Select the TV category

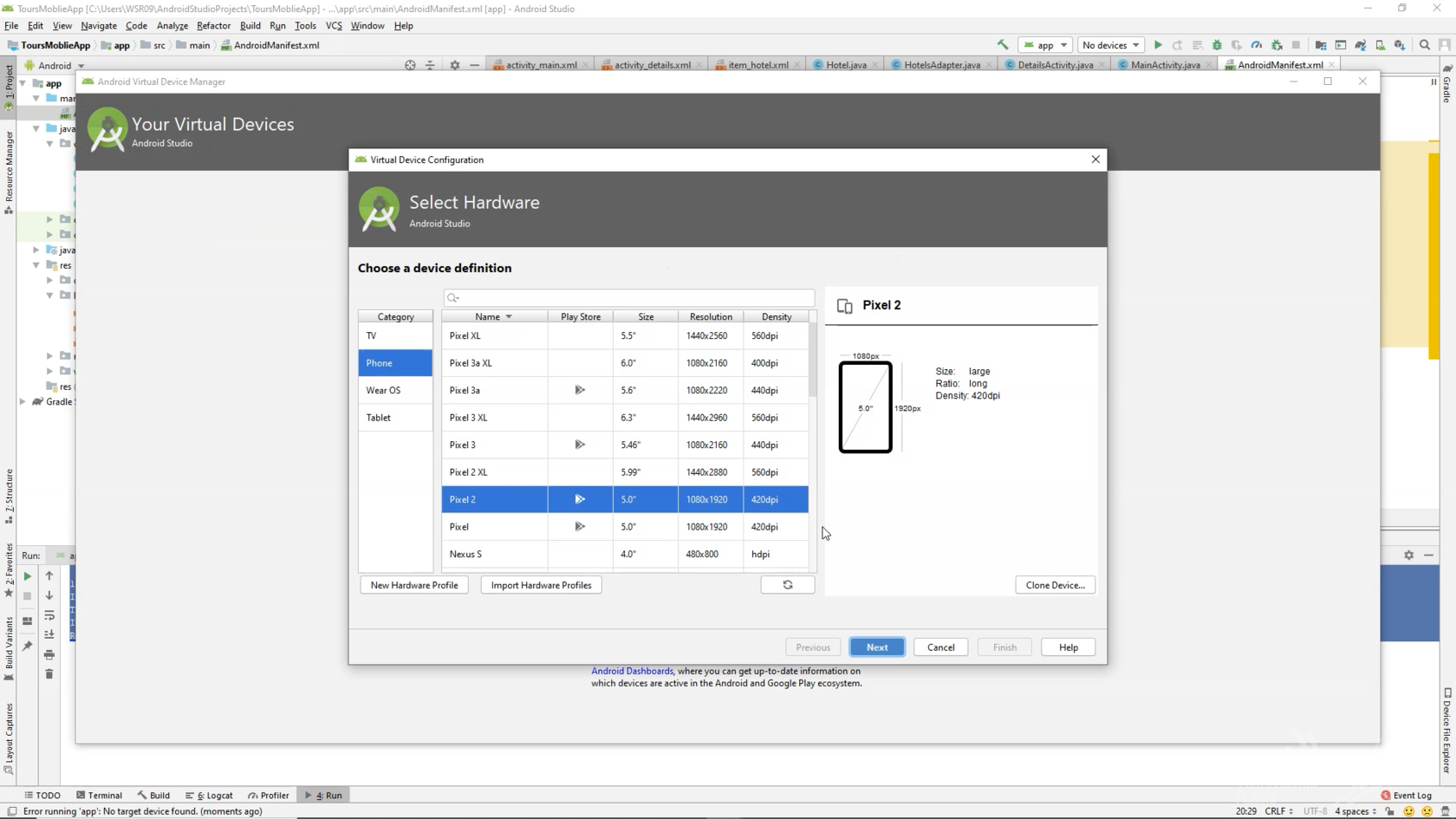point(395,335)
